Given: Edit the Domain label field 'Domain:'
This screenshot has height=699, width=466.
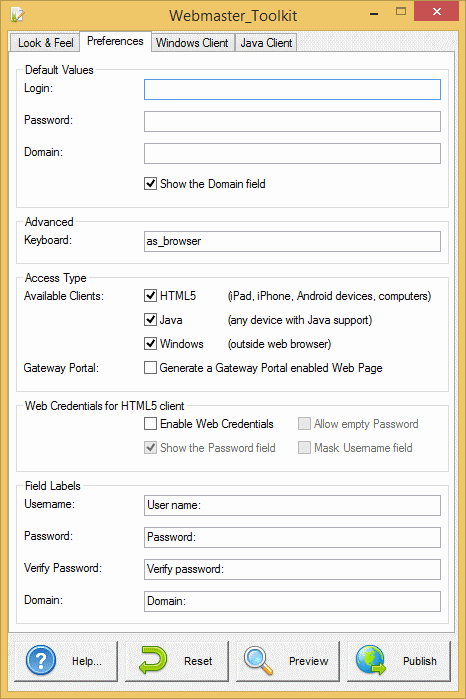Looking at the screenshot, I should (x=292, y=601).
